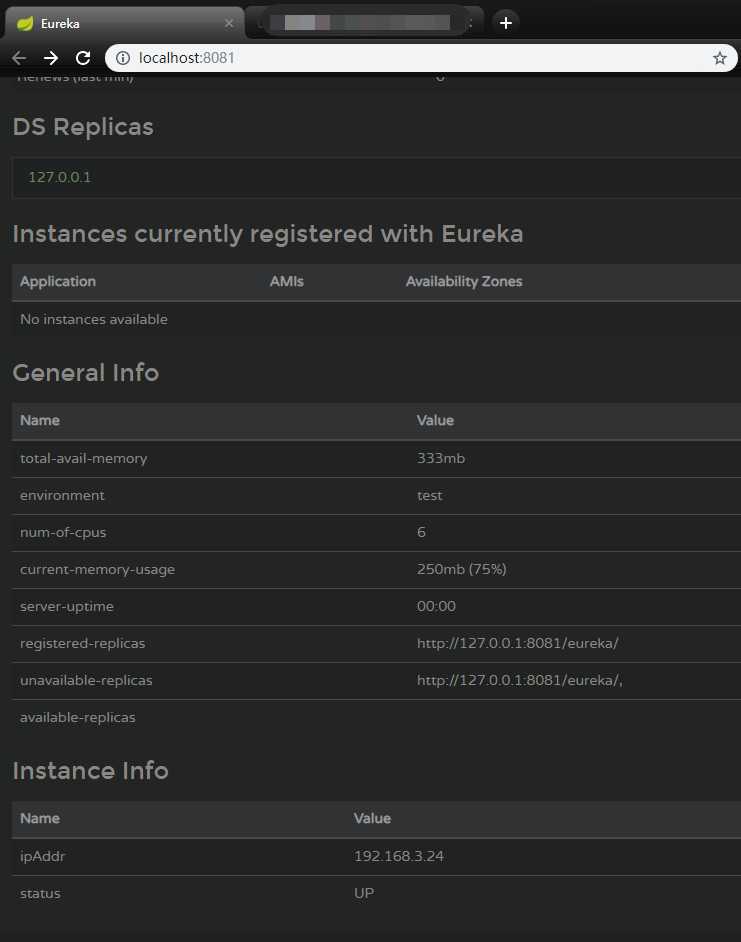Image resolution: width=741 pixels, height=942 pixels.
Task: Open the 127.0.0.1 DS replica link
Action: tap(59, 177)
